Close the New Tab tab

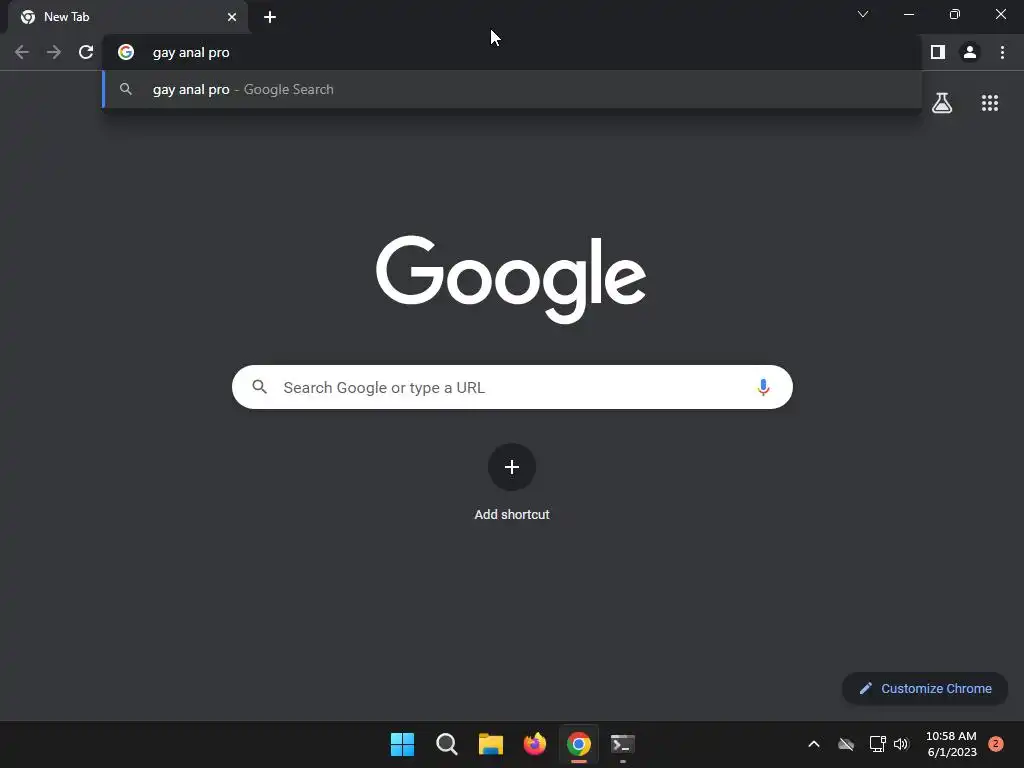pos(232,17)
